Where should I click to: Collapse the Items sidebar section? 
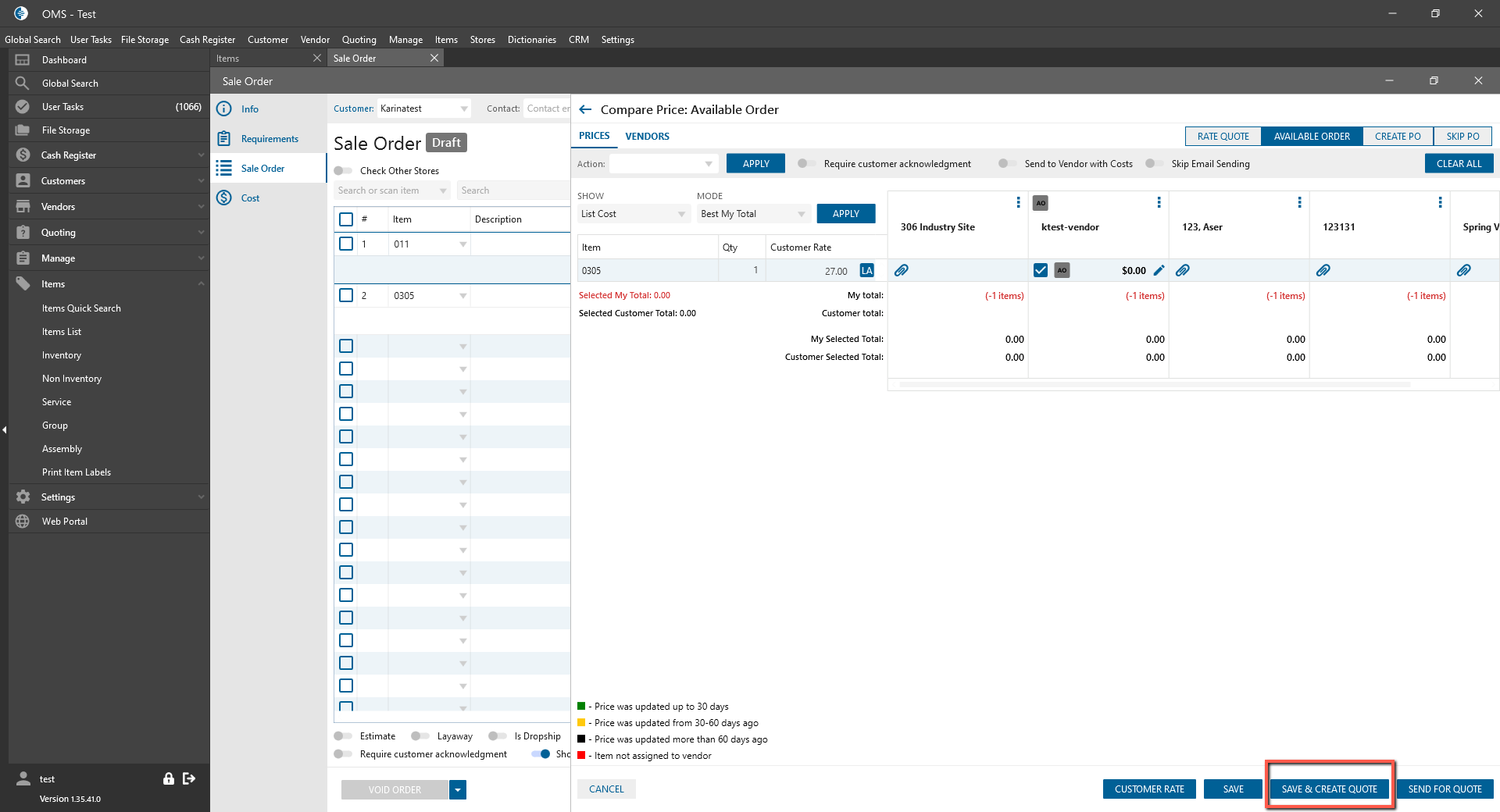point(201,284)
